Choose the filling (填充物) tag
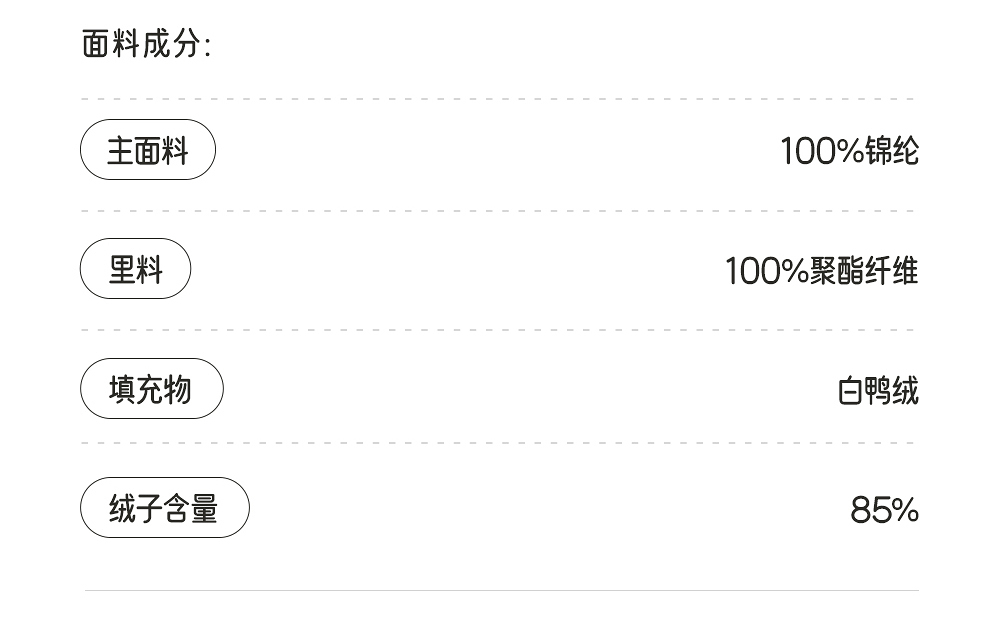Viewport: 1000px width, 633px height. pos(151,389)
